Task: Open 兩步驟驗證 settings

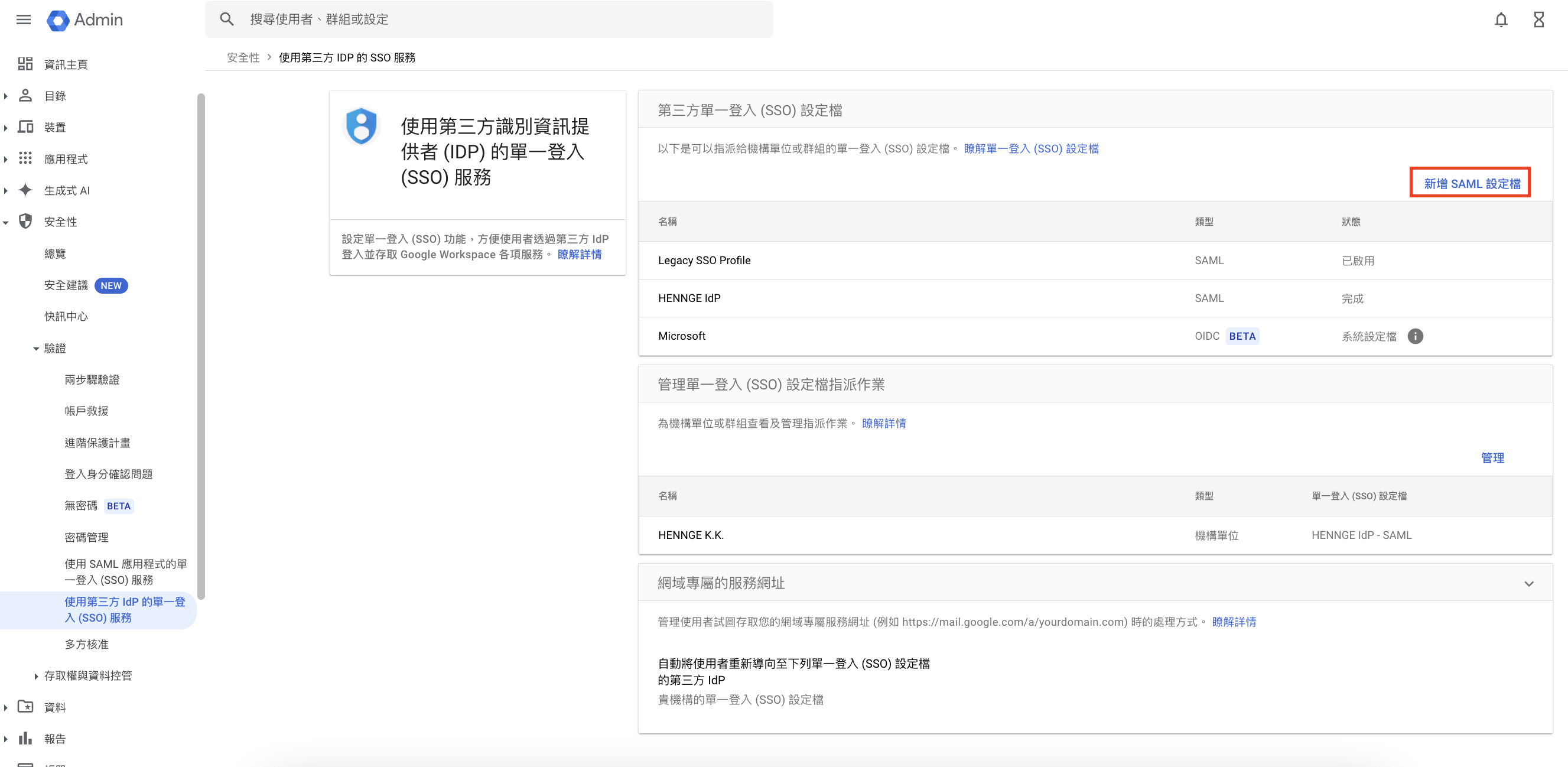Action: tap(92, 379)
